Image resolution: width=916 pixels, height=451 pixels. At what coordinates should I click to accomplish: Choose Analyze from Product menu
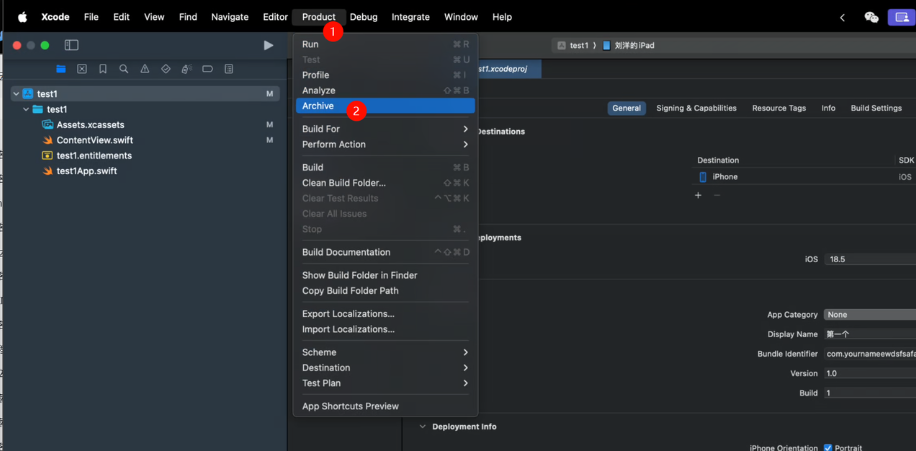click(385, 91)
